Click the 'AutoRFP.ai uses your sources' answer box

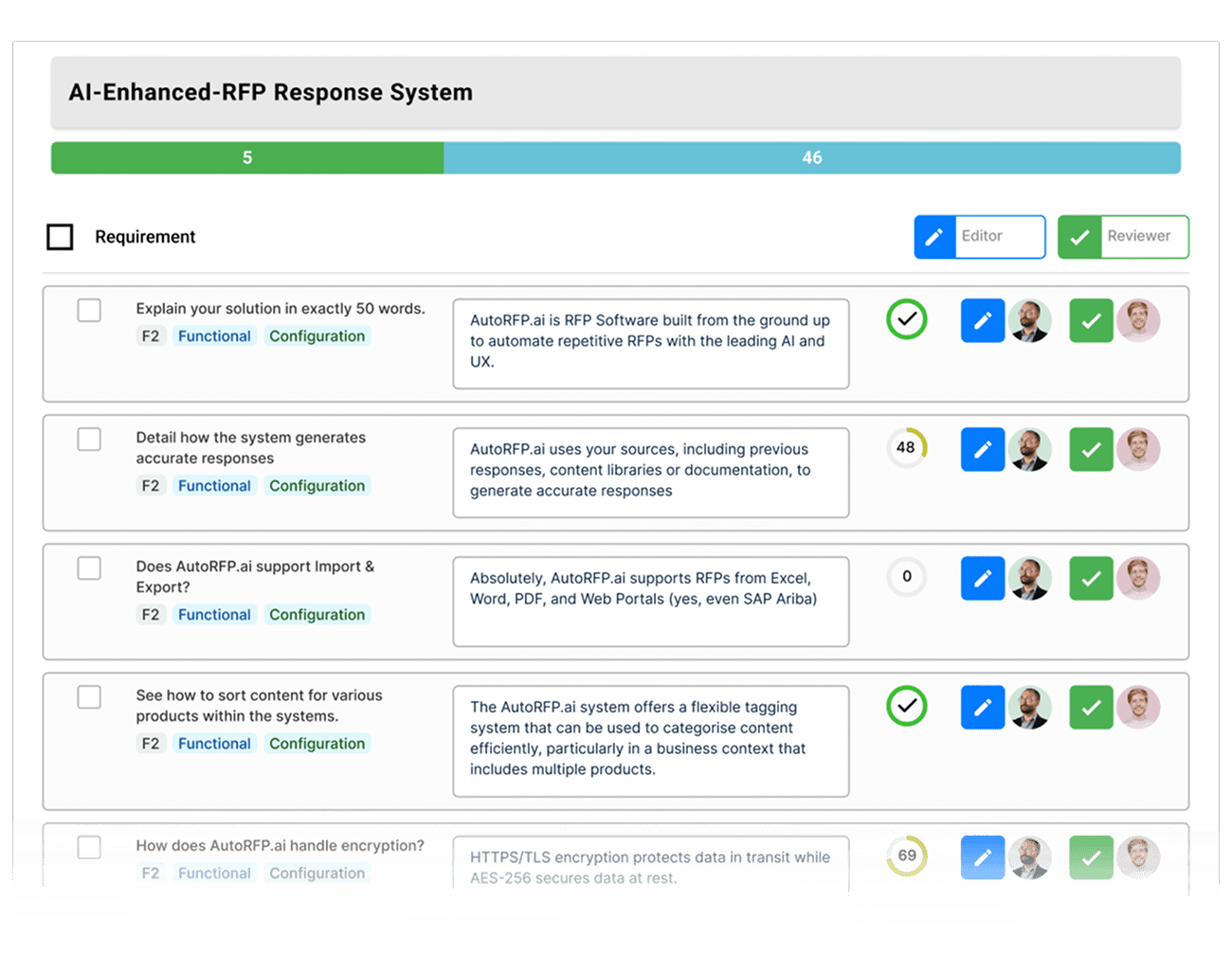(651, 473)
